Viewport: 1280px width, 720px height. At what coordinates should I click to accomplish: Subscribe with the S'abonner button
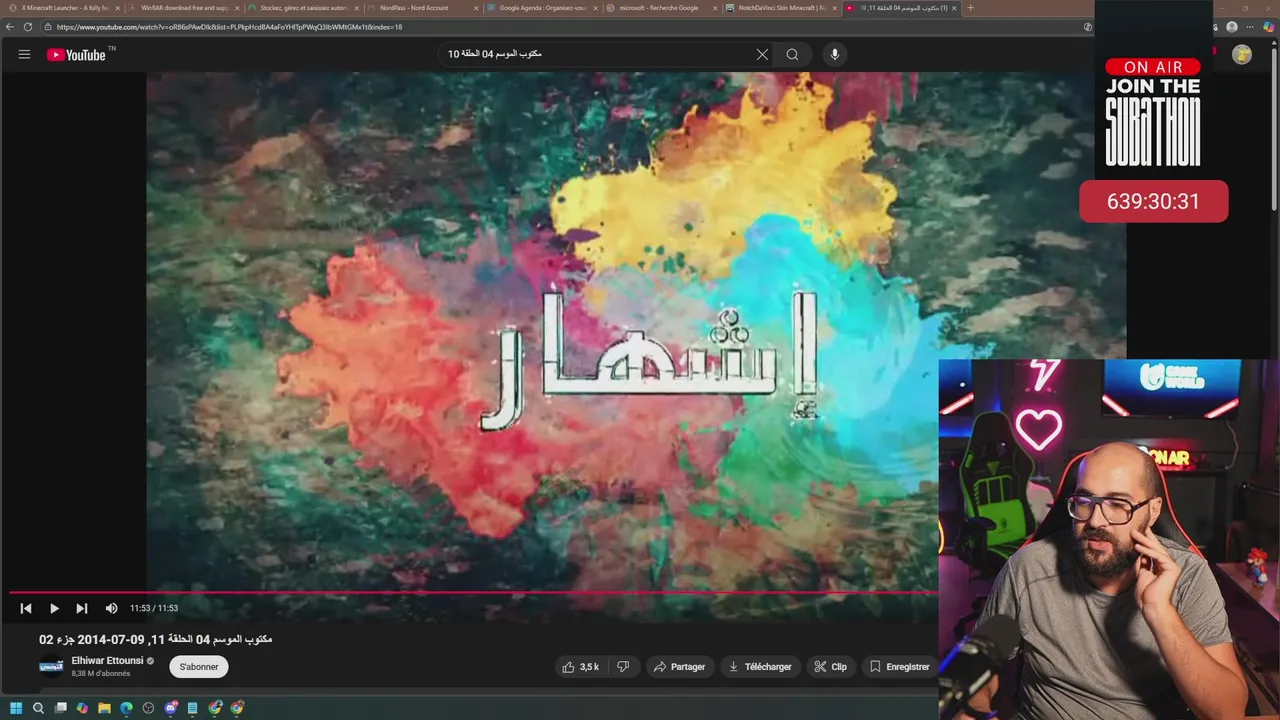(x=199, y=667)
